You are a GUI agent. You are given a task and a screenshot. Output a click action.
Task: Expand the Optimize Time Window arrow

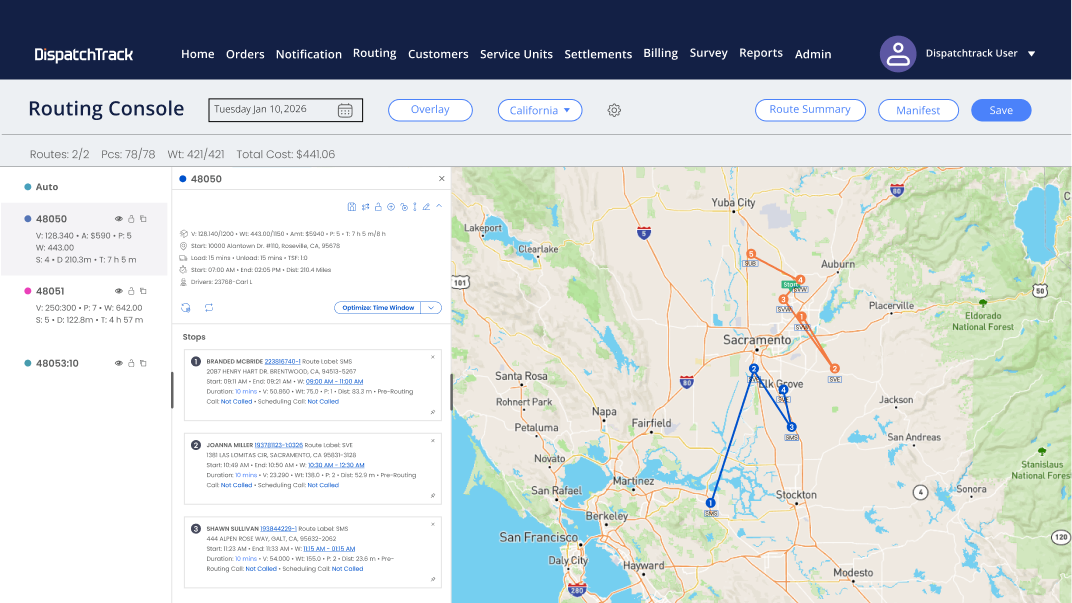[x=431, y=308]
